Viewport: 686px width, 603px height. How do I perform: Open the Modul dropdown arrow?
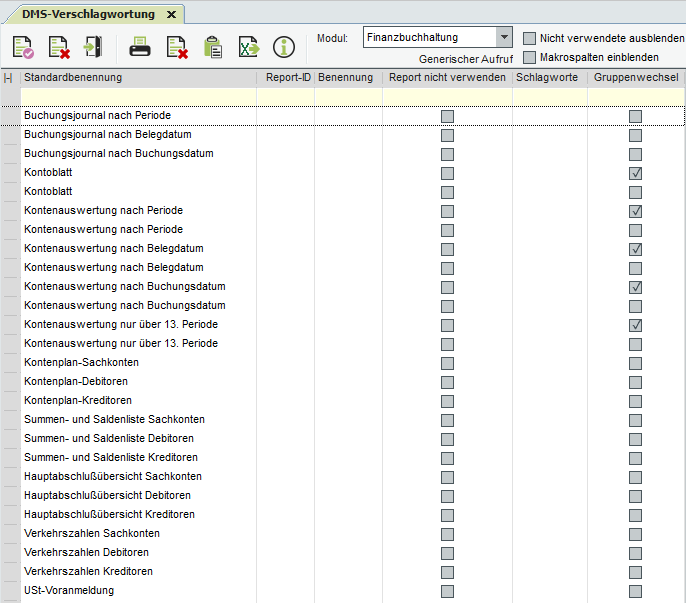pos(504,37)
